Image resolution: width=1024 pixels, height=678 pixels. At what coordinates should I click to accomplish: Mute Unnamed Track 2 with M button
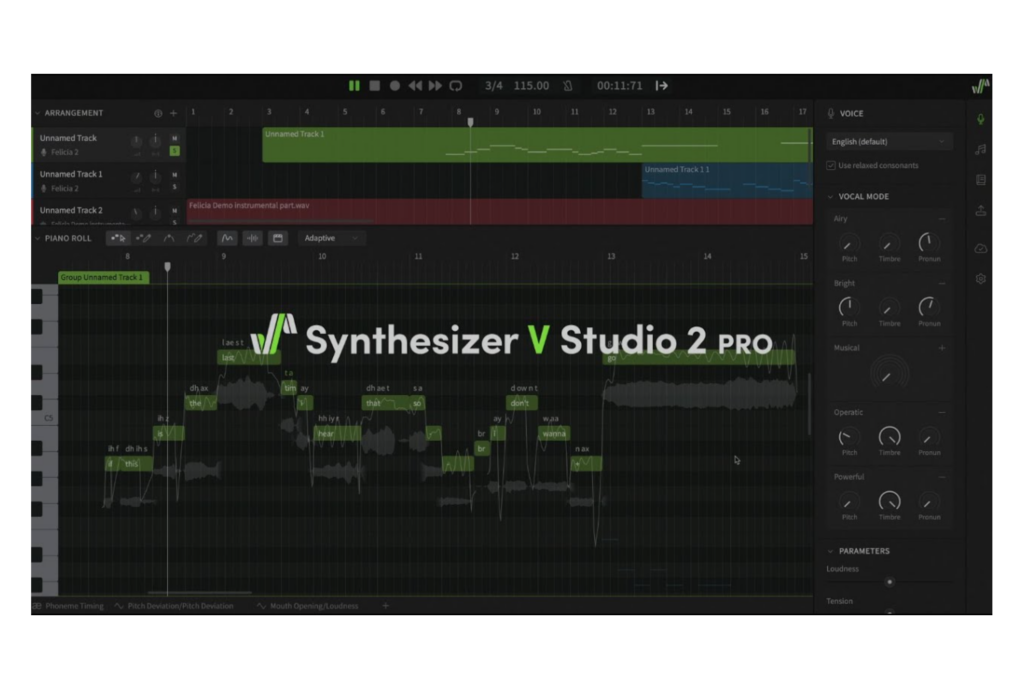pyautogui.click(x=174, y=210)
